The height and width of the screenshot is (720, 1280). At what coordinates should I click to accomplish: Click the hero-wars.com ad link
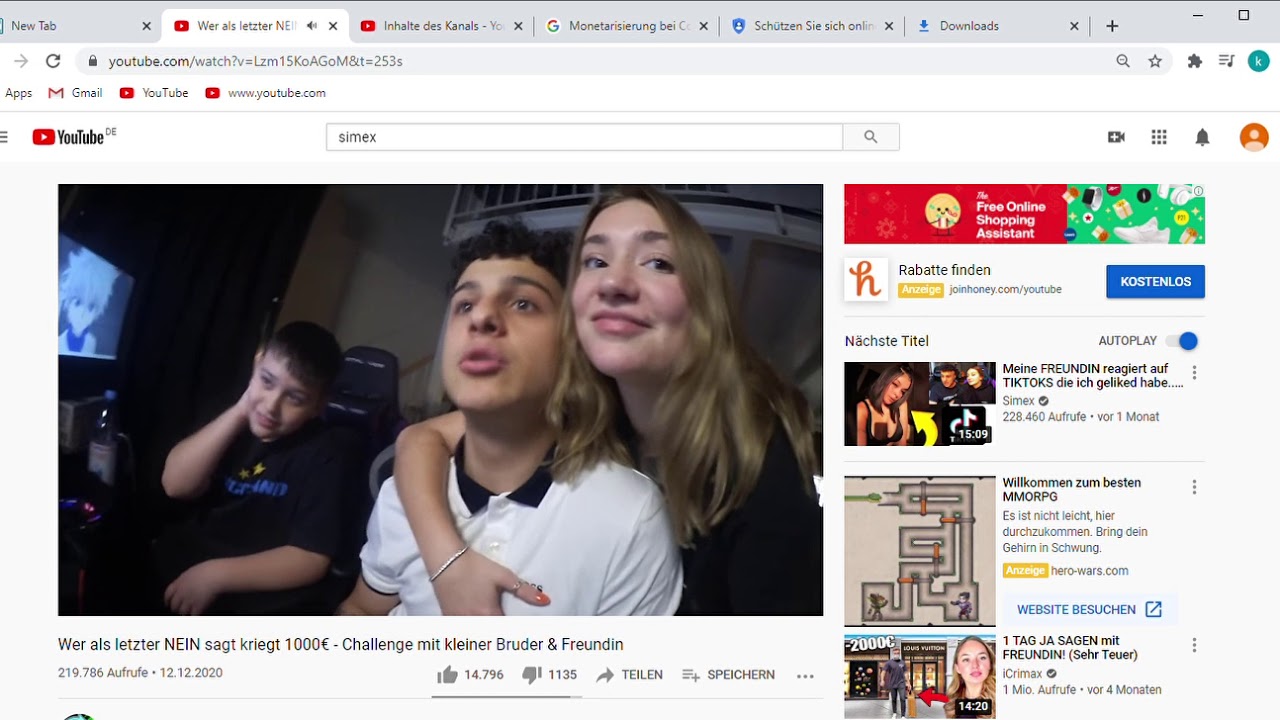pyautogui.click(x=1090, y=571)
